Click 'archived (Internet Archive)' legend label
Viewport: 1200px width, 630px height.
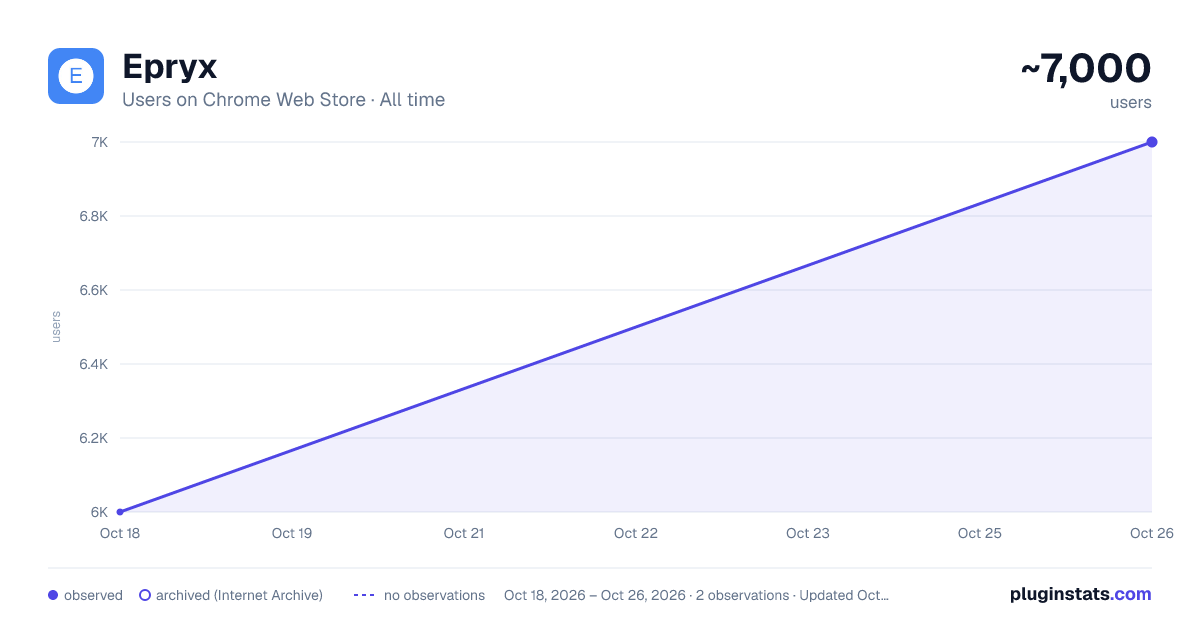coord(239,595)
